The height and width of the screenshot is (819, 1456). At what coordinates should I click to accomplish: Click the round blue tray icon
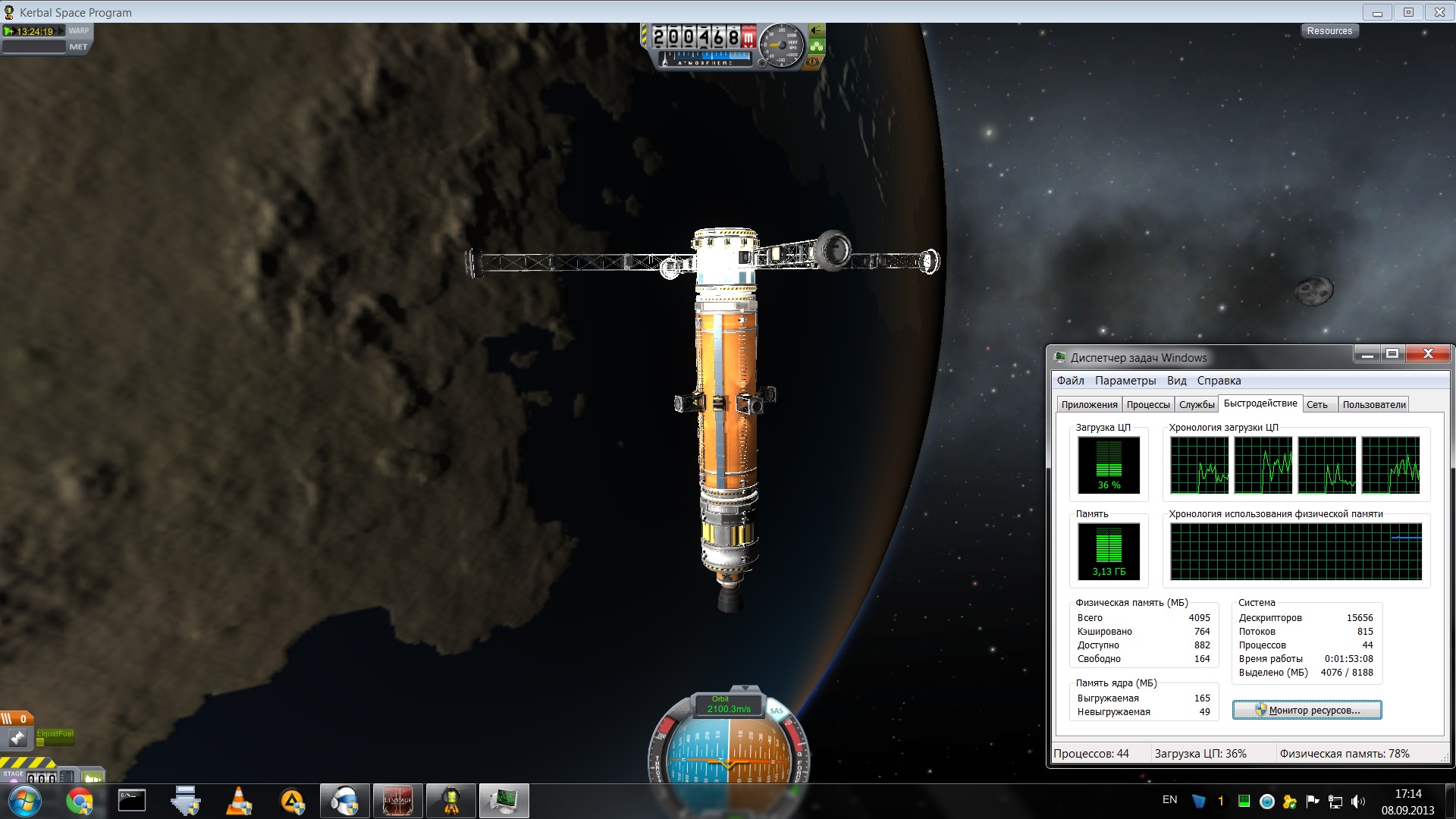point(1267,801)
